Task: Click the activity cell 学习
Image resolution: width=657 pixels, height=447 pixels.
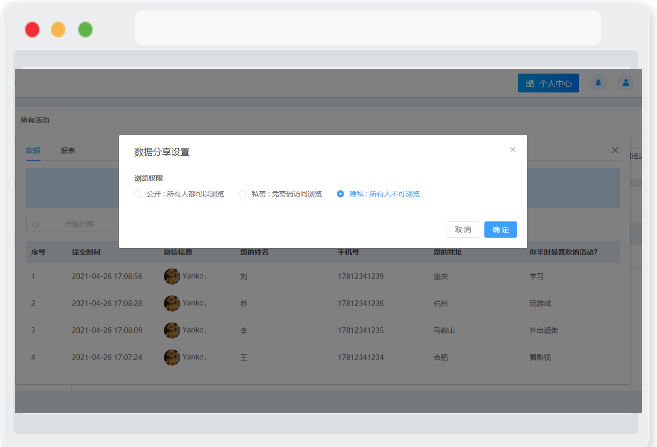Action: click(536, 276)
